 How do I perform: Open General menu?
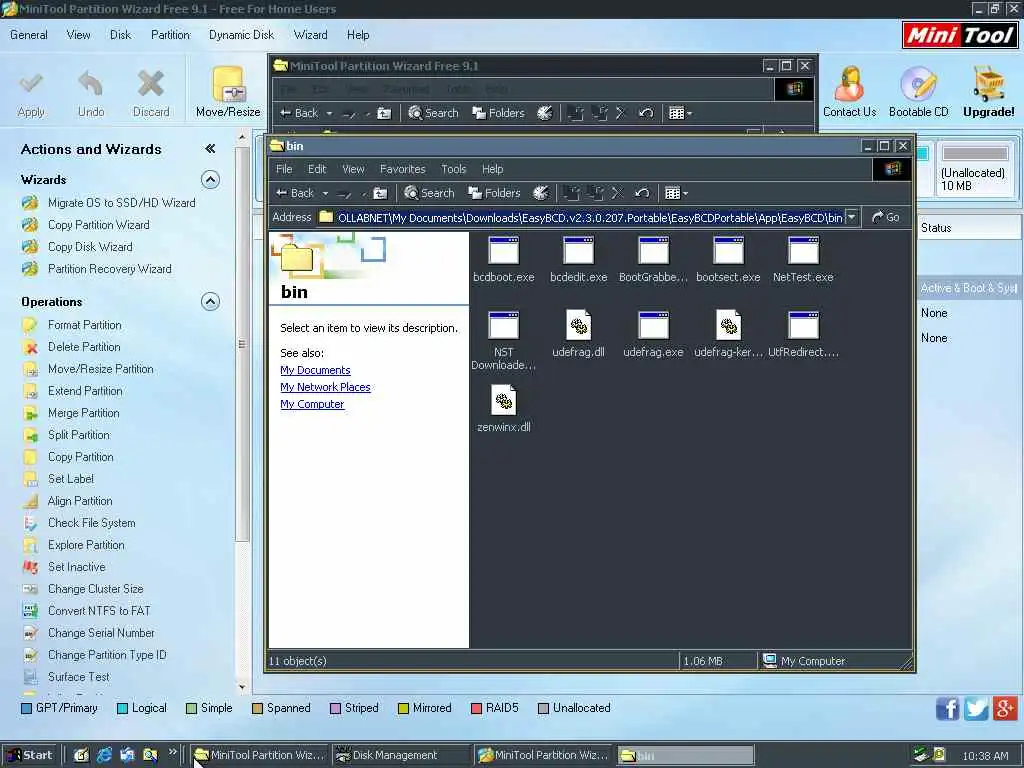coord(29,35)
